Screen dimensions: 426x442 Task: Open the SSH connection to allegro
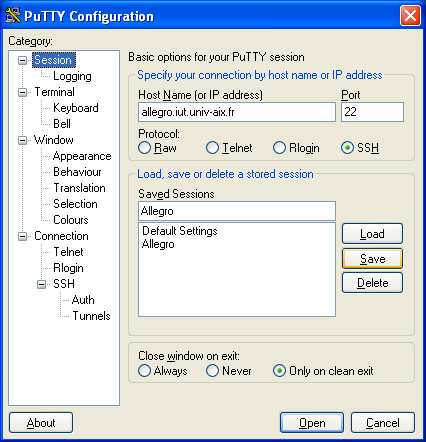point(312,423)
